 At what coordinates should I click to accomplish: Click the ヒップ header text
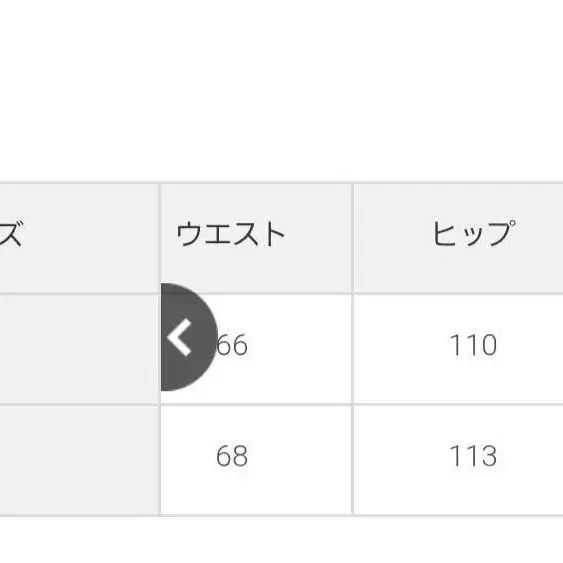coord(474,233)
